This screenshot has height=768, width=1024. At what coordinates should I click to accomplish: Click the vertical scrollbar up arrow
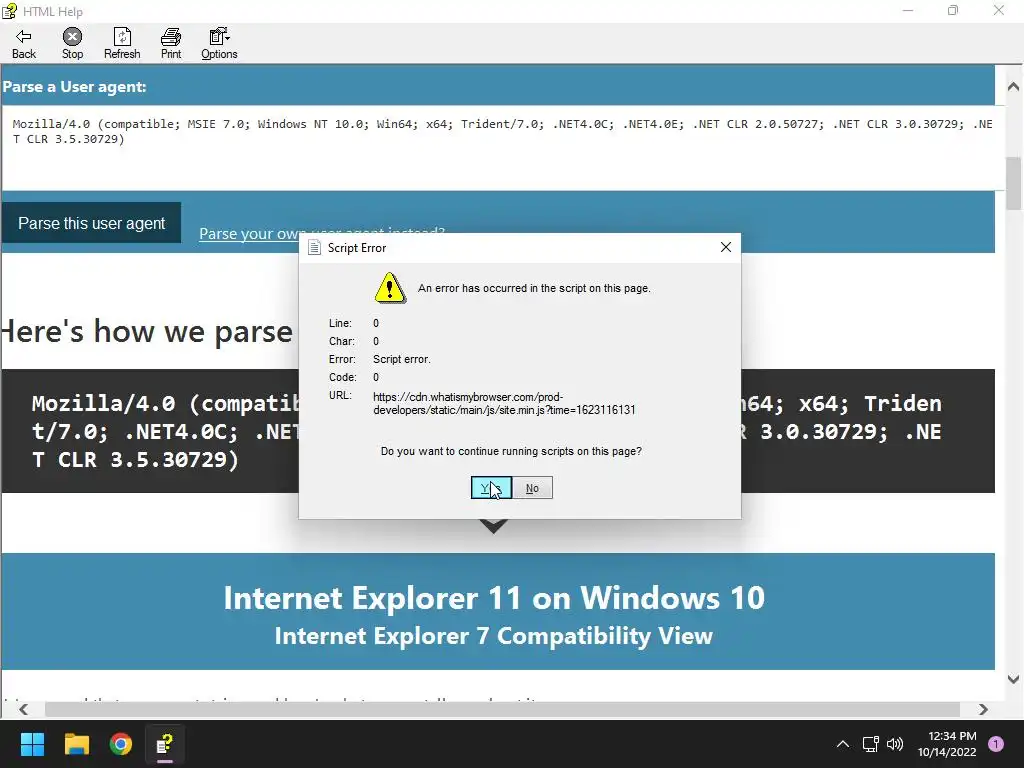pos(1014,86)
